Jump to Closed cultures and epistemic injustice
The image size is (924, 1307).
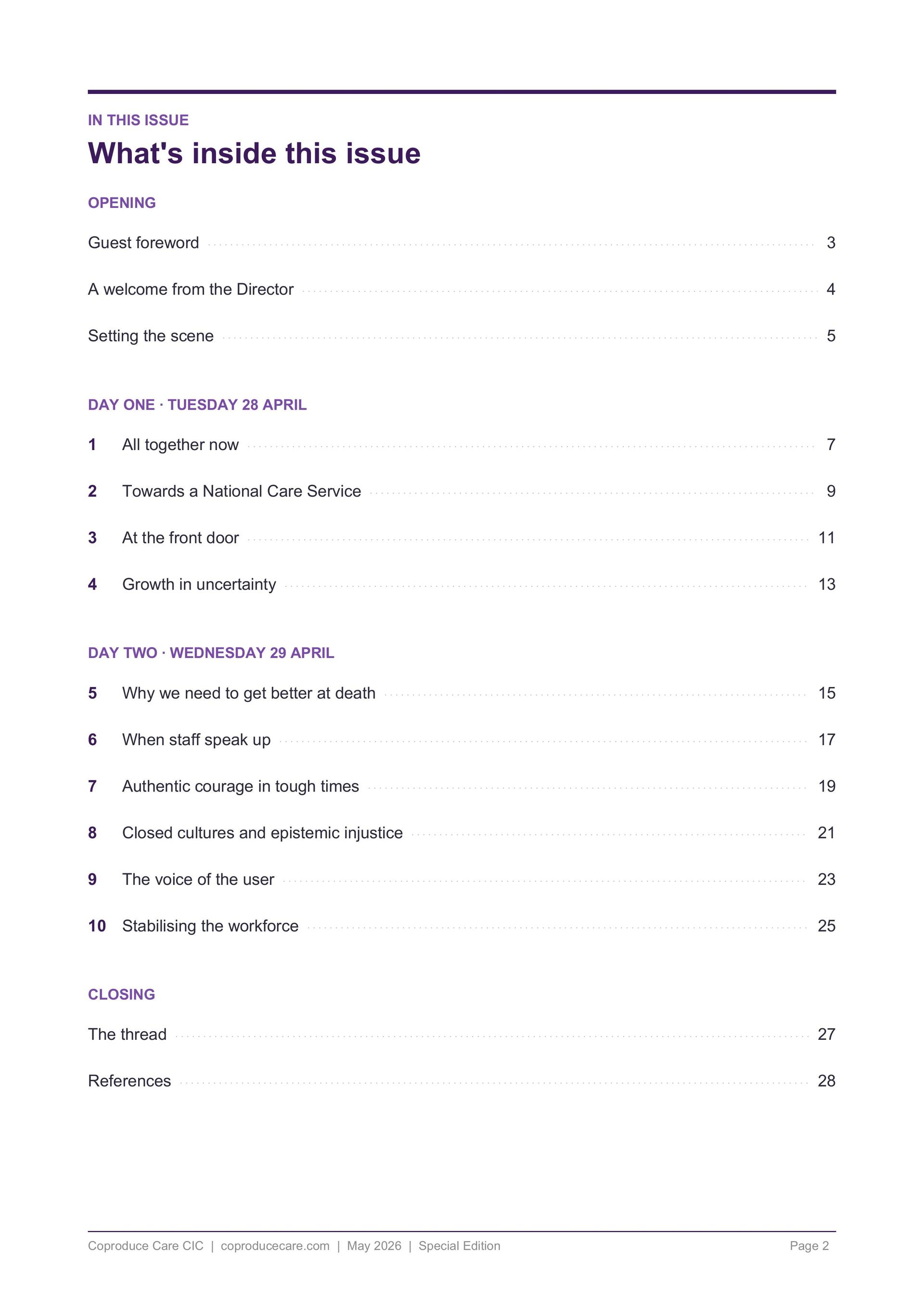(462, 833)
